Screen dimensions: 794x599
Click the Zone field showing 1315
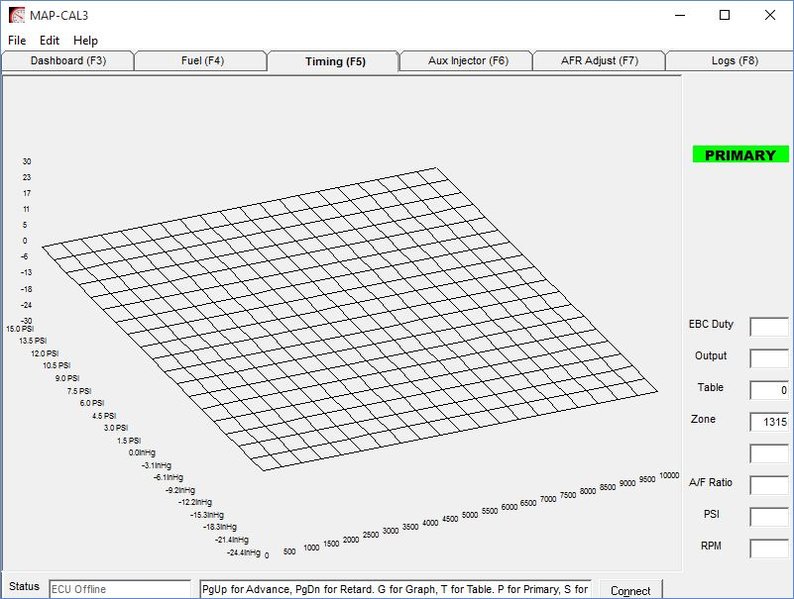(769, 422)
